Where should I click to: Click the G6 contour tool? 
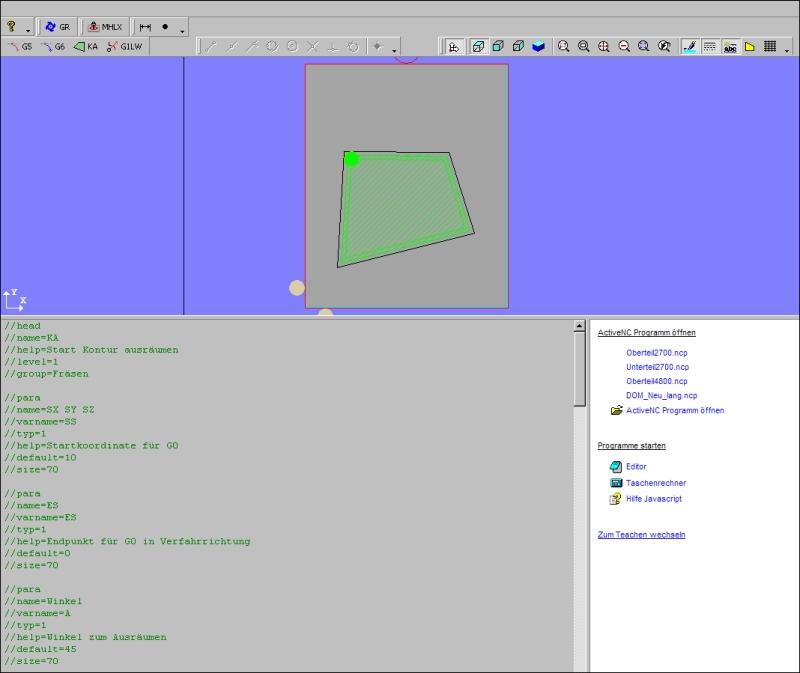click(53, 46)
